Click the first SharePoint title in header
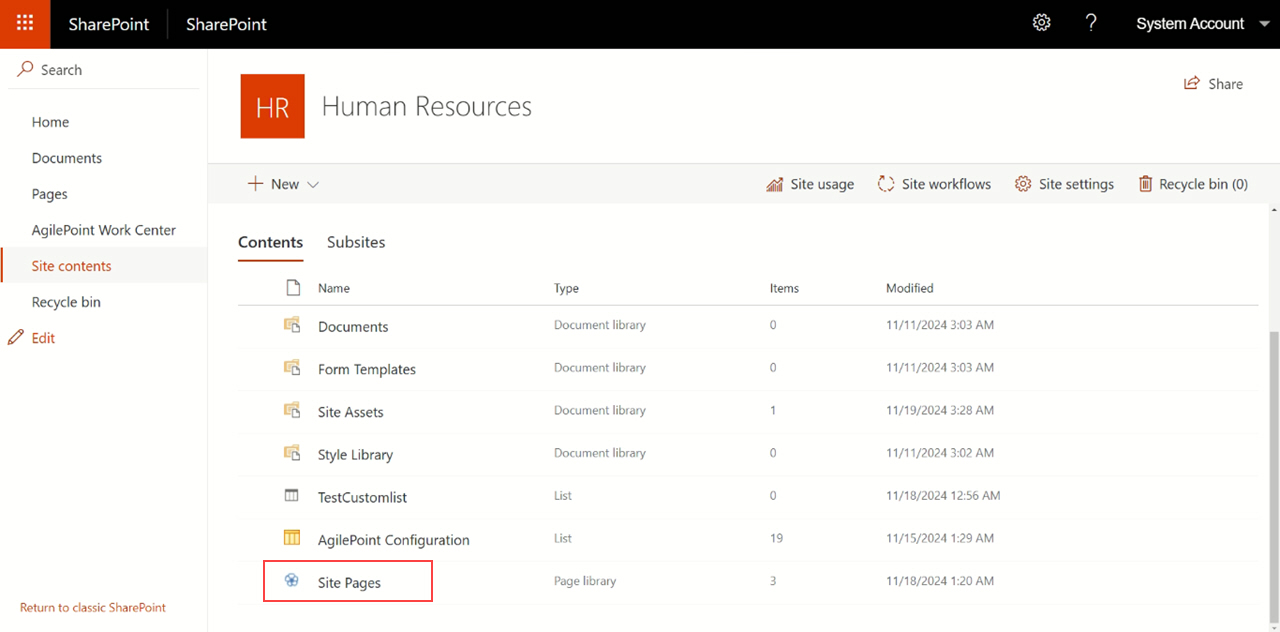Image resolution: width=1280 pixels, height=632 pixels. (109, 24)
